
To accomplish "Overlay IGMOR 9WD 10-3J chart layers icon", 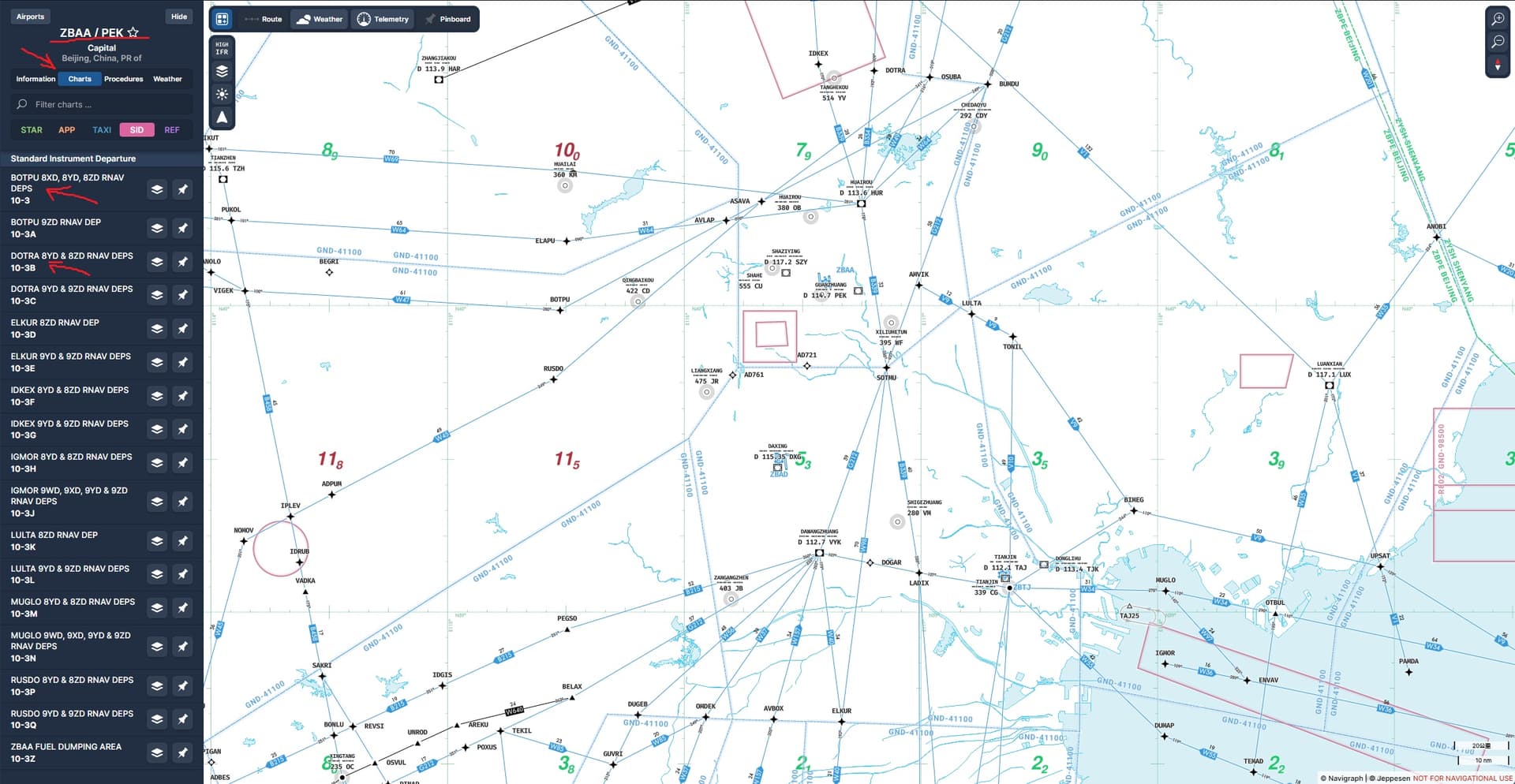I will coord(157,502).
